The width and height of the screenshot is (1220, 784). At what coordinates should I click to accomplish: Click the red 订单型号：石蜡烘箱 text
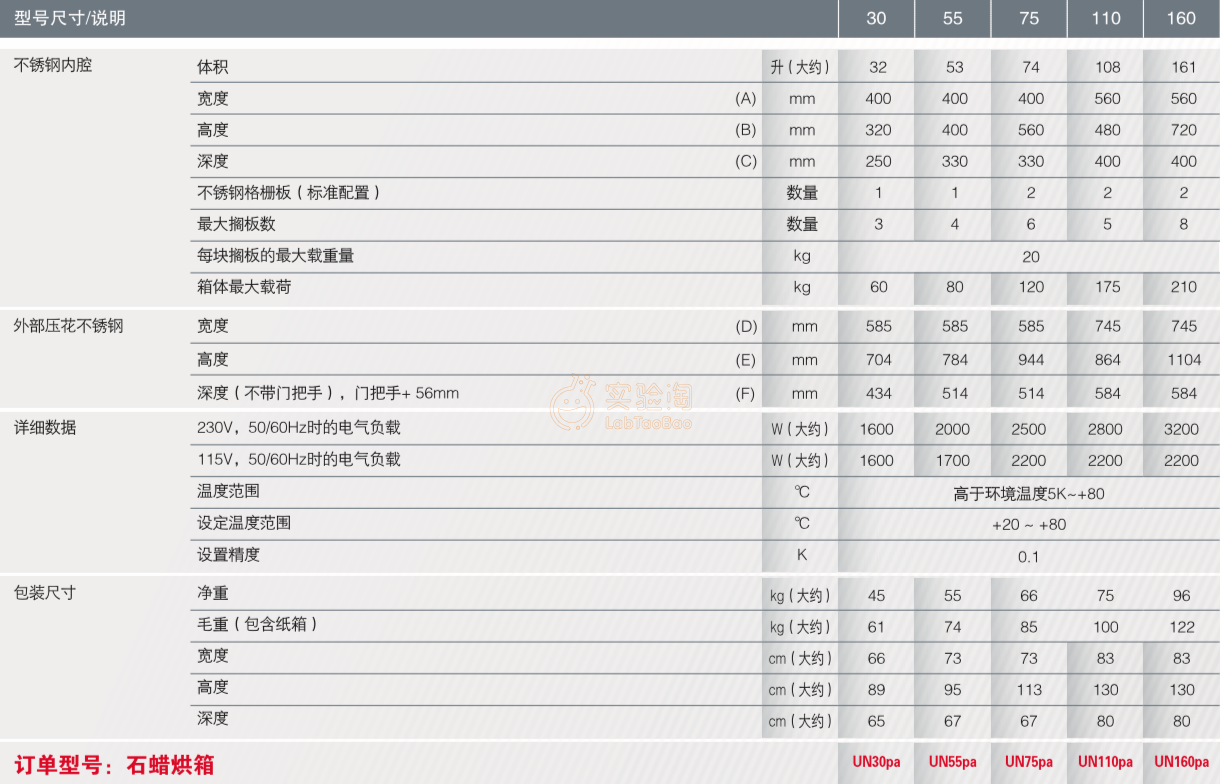tap(114, 765)
